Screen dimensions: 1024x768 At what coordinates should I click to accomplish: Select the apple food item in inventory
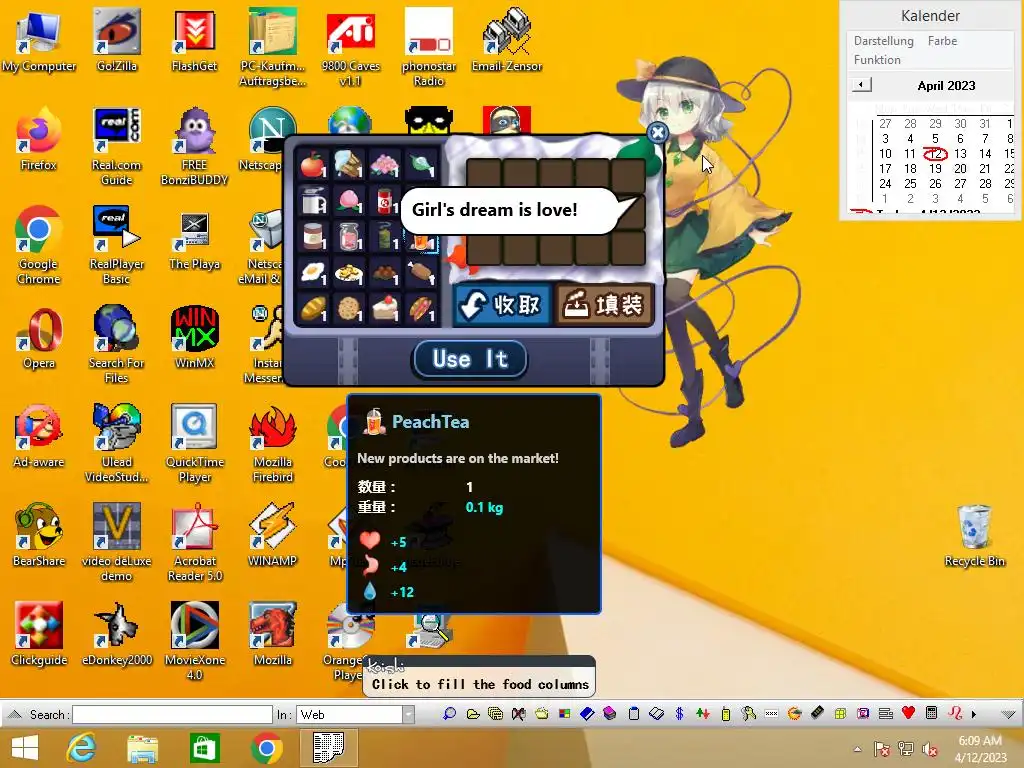(x=313, y=165)
